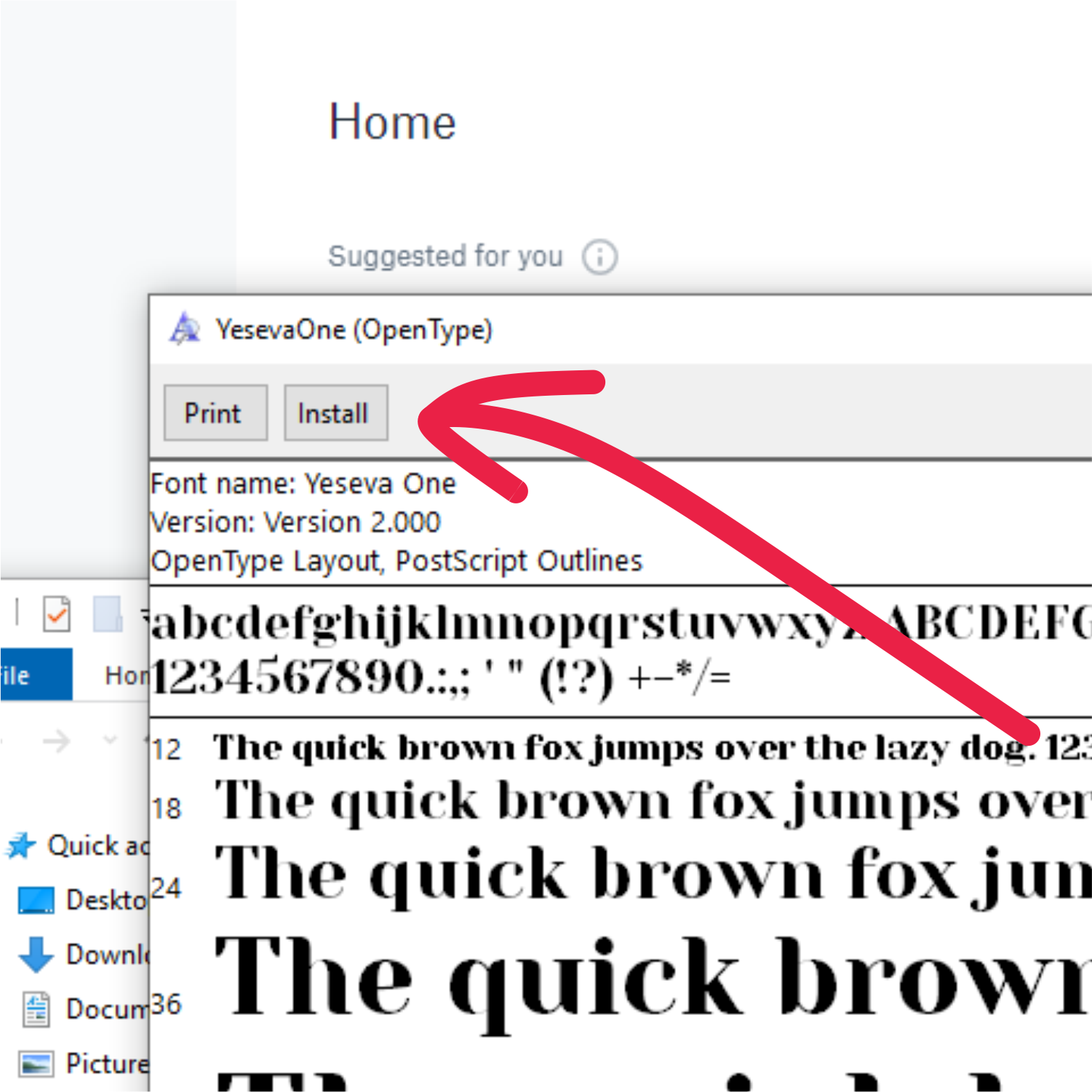Click 'OpenType Layout, PostScript Outlines' text
The width and height of the screenshot is (1092, 1092).
[396, 561]
